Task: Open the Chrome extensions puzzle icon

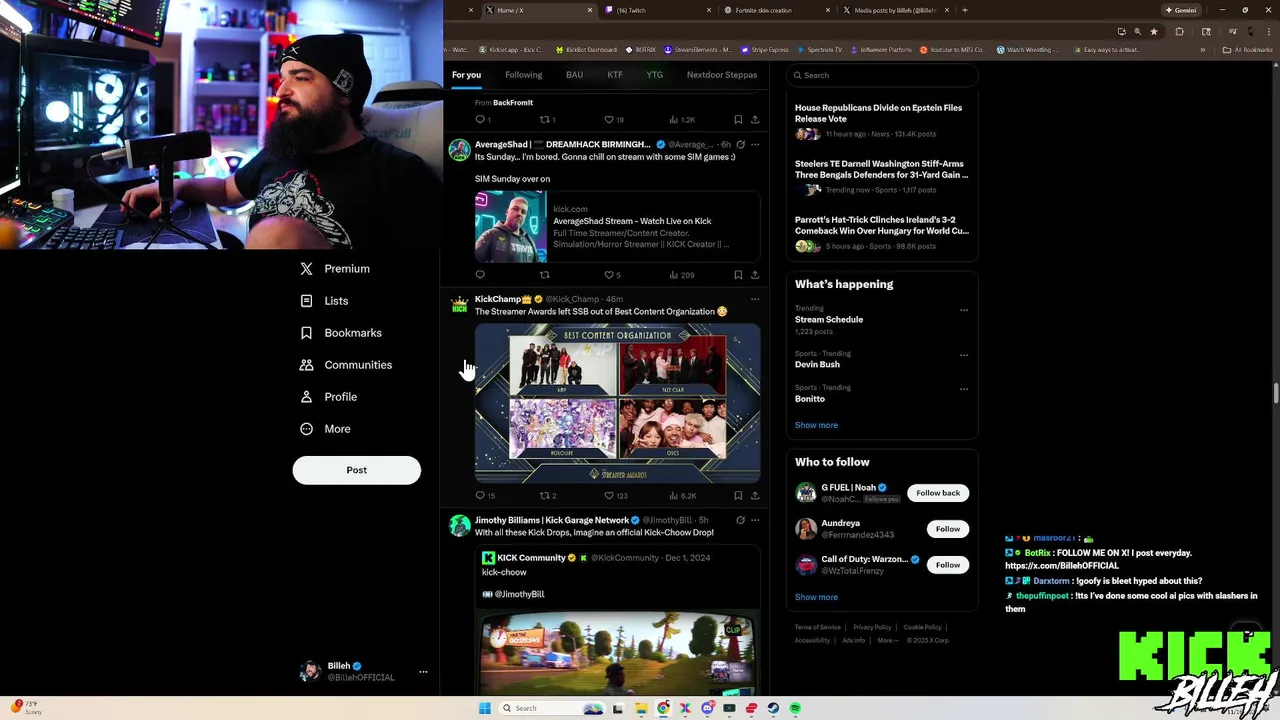Action: (x=1179, y=31)
